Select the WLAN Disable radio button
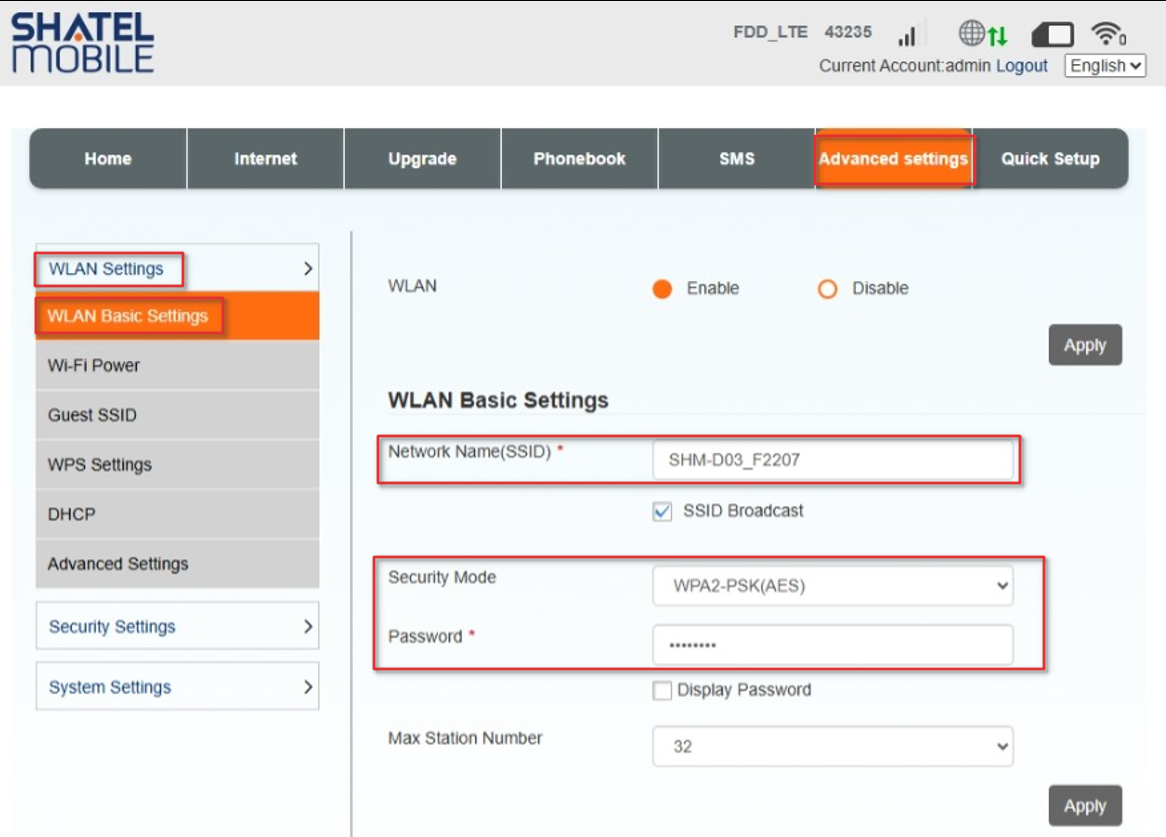Viewport: 1166px width, 837px height. pos(827,288)
